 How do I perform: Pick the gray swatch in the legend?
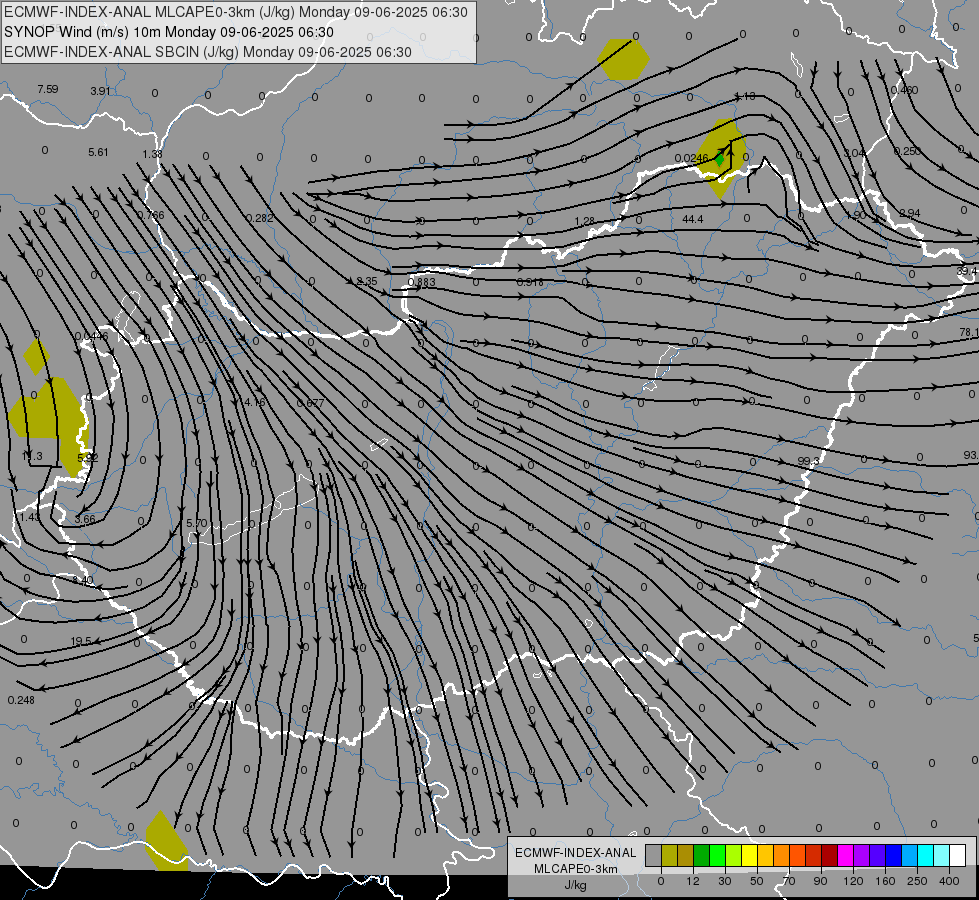653,856
